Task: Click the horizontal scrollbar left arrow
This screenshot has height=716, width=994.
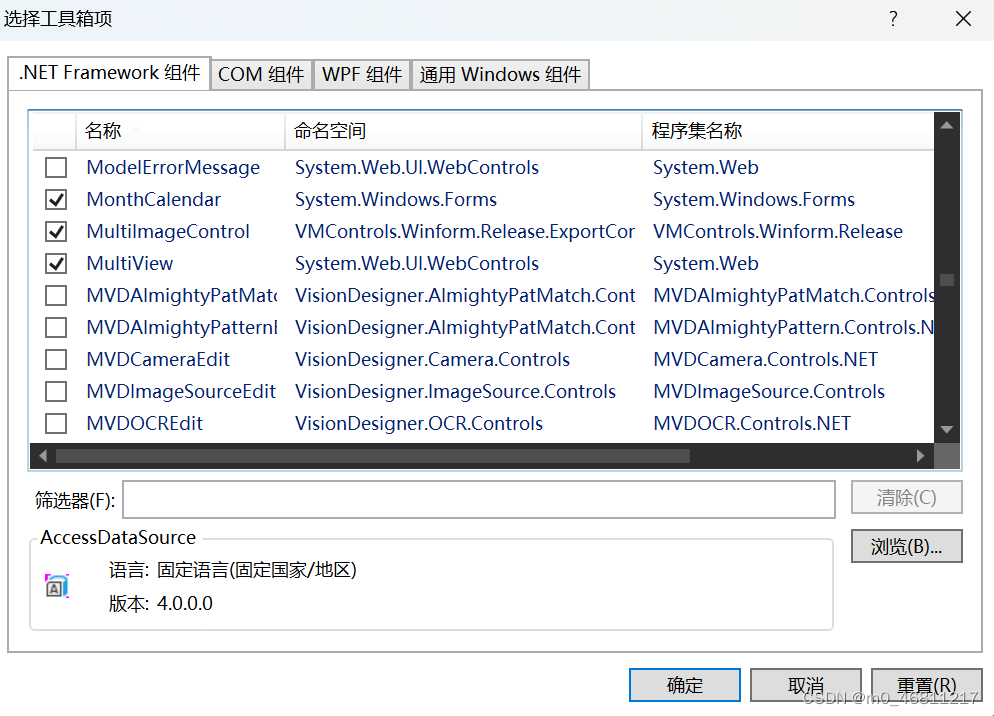Action: [43, 455]
